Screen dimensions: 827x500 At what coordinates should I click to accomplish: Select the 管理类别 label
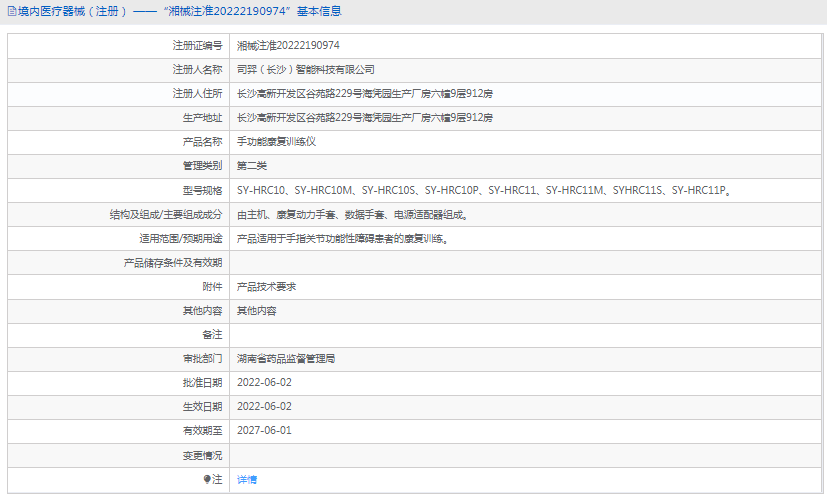tap(203, 166)
